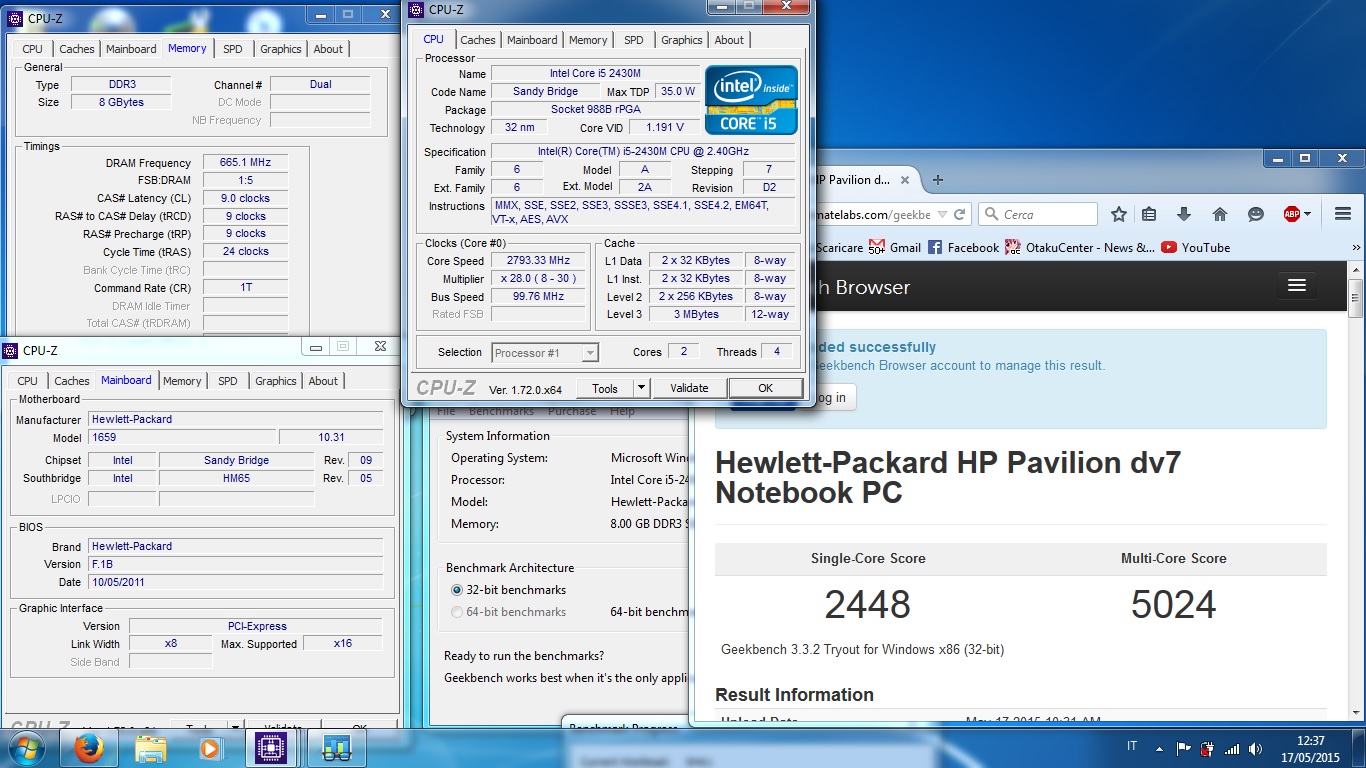The width and height of the screenshot is (1366, 768).
Task: Switch to Caches tab in front CPU-Z window
Action: [x=477, y=40]
